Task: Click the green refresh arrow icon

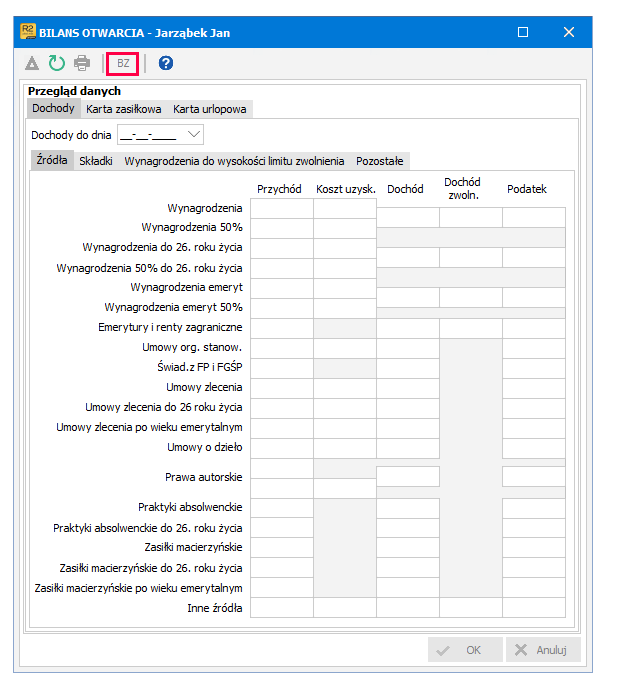Action: [x=57, y=63]
